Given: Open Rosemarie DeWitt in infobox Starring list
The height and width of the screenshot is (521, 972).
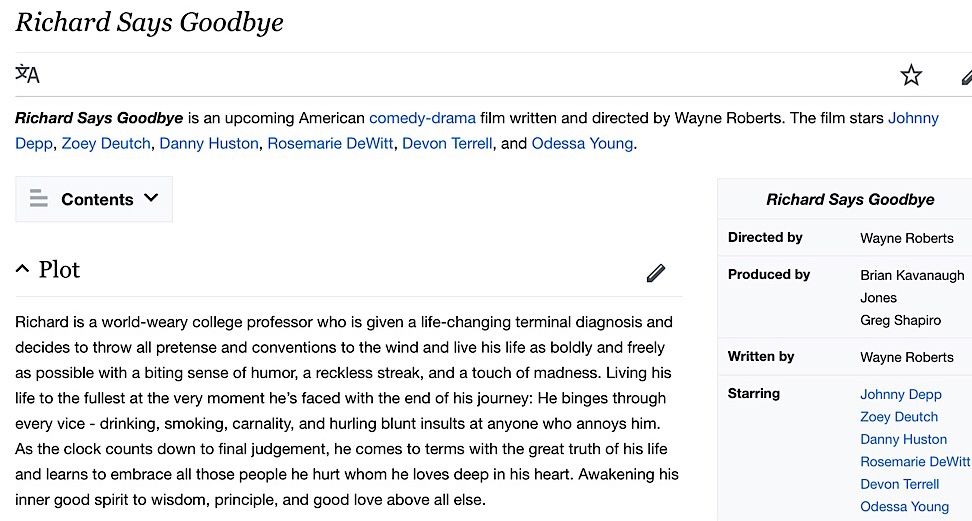Looking at the screenshot, I should (914, 461).
